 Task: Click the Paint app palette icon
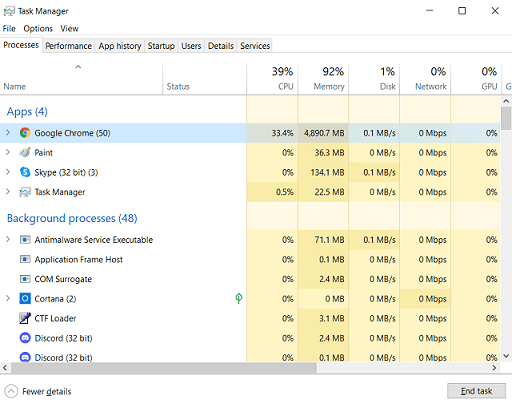25,153
